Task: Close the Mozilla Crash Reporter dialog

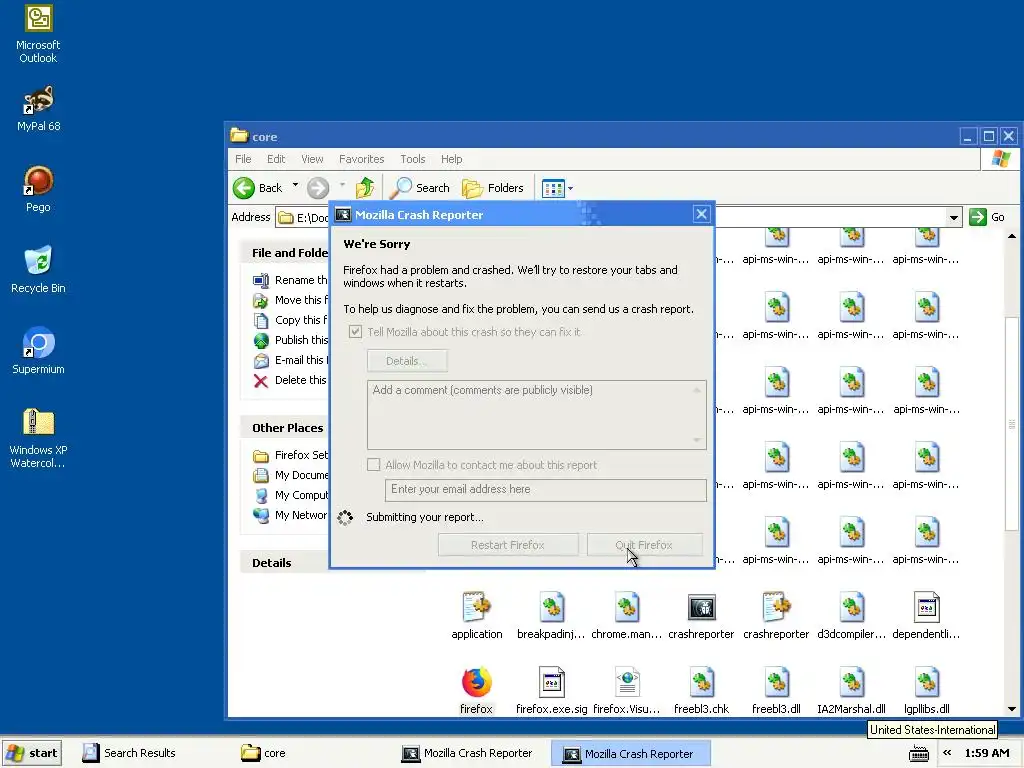Action: 701,214
